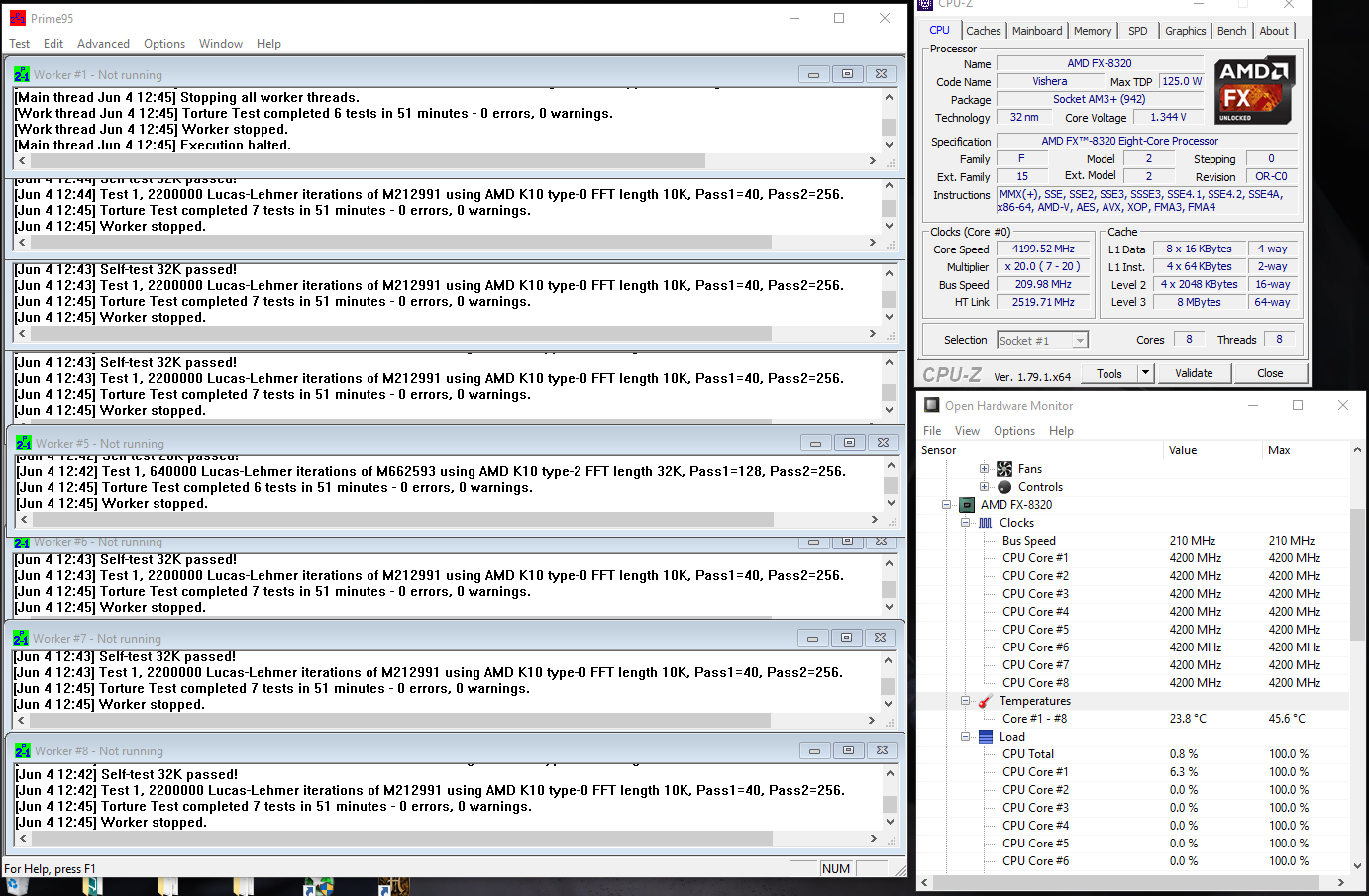Select CPU Core #4 under Clocks
This screenshot has height=896, width=1369.
pyautogui.click(x=1133, y=612)
